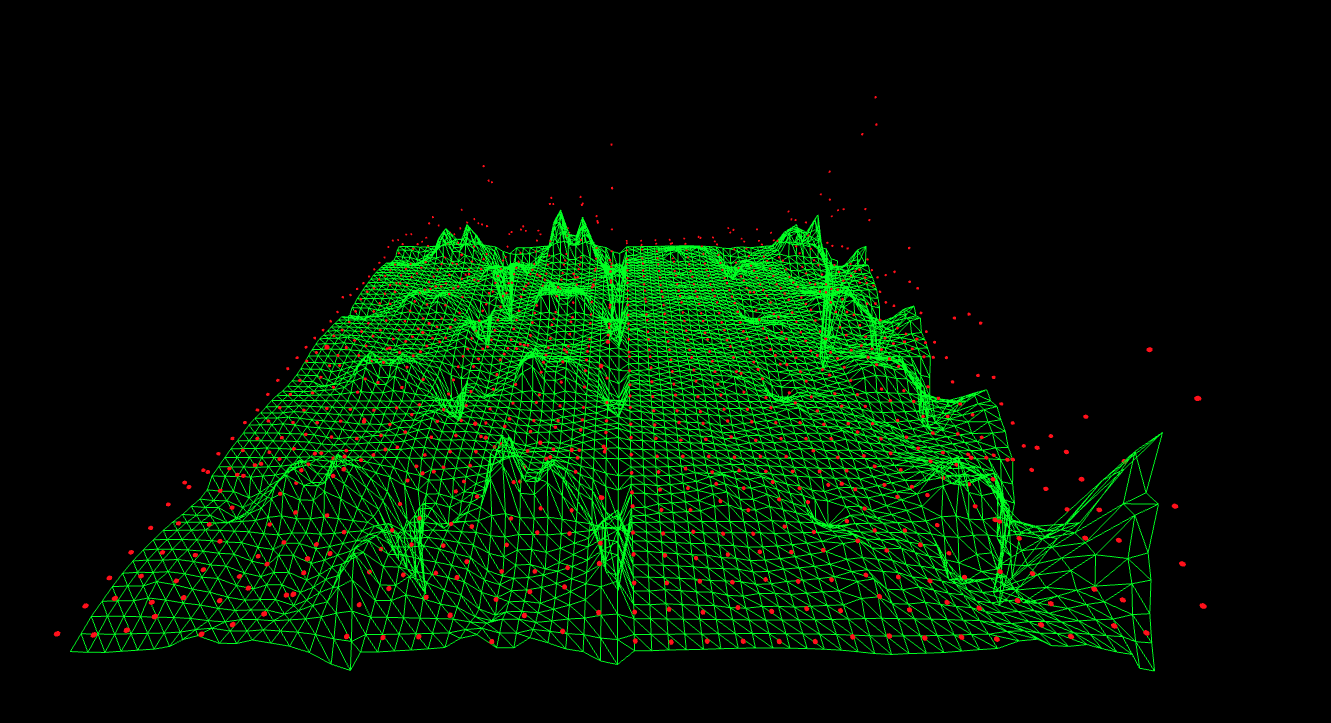The image size is (1331, 723).
Task: Click the second-highest red outlier on the far right
Action: pos(1197,398)
